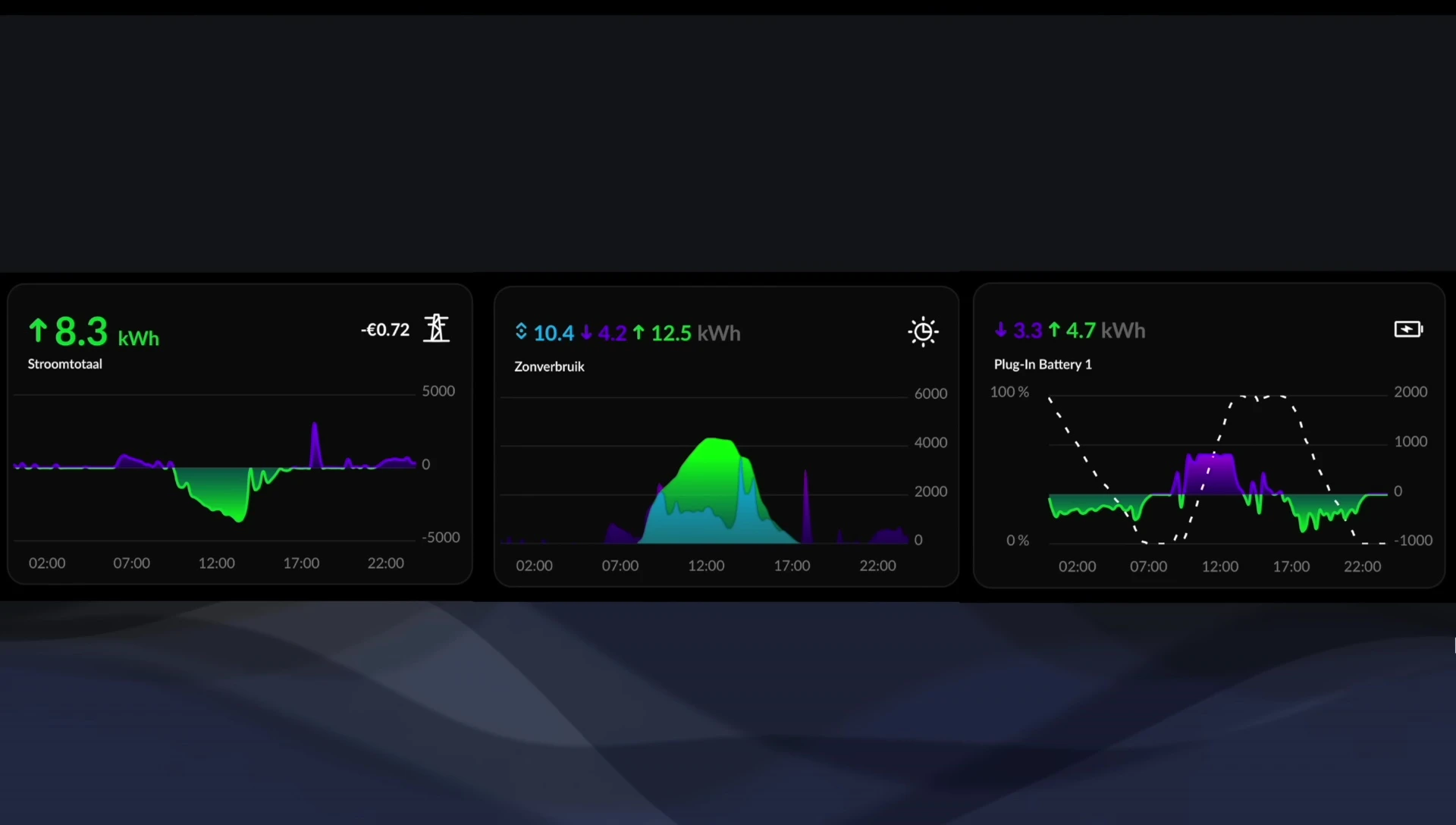
Task: Click 22:00 axis label in Stroomtotaal chart
Action: pyautogui.click(x=386, y=563)
